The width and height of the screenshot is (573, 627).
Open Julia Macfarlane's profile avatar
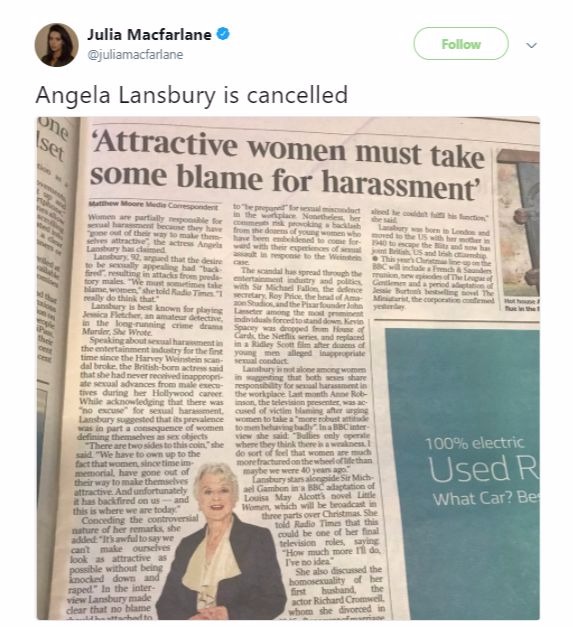(x=56, y=45)
